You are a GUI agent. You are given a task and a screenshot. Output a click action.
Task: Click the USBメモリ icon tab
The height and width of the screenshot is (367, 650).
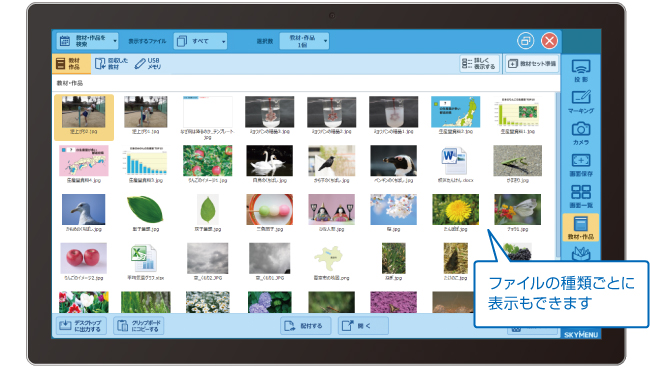point(148,63)
